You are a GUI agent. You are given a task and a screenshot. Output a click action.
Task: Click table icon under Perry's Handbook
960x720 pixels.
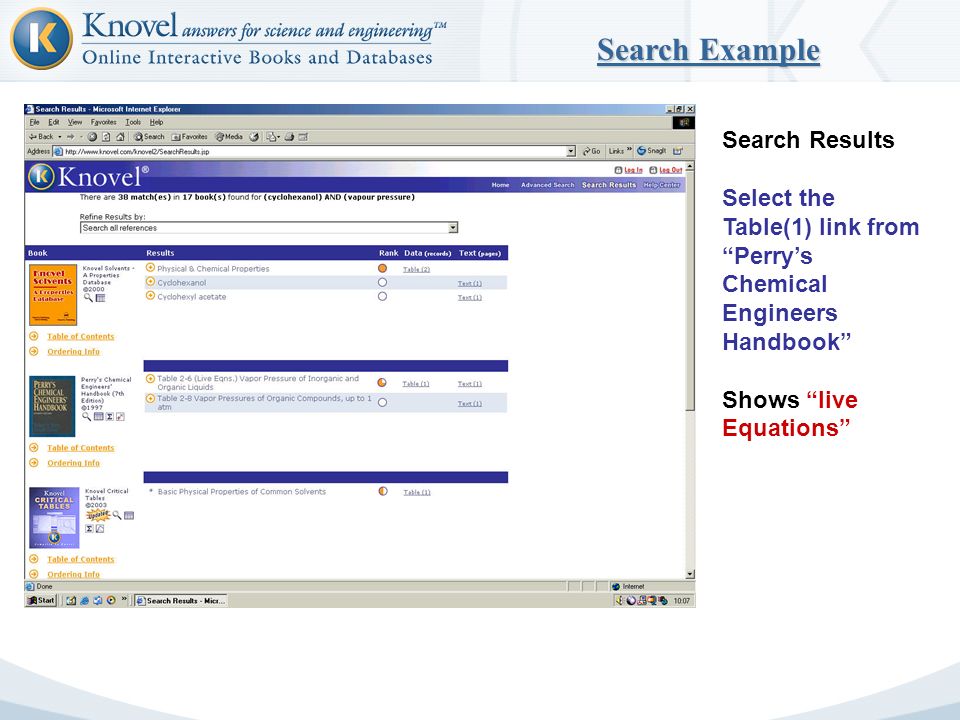(x=99, y=417)
